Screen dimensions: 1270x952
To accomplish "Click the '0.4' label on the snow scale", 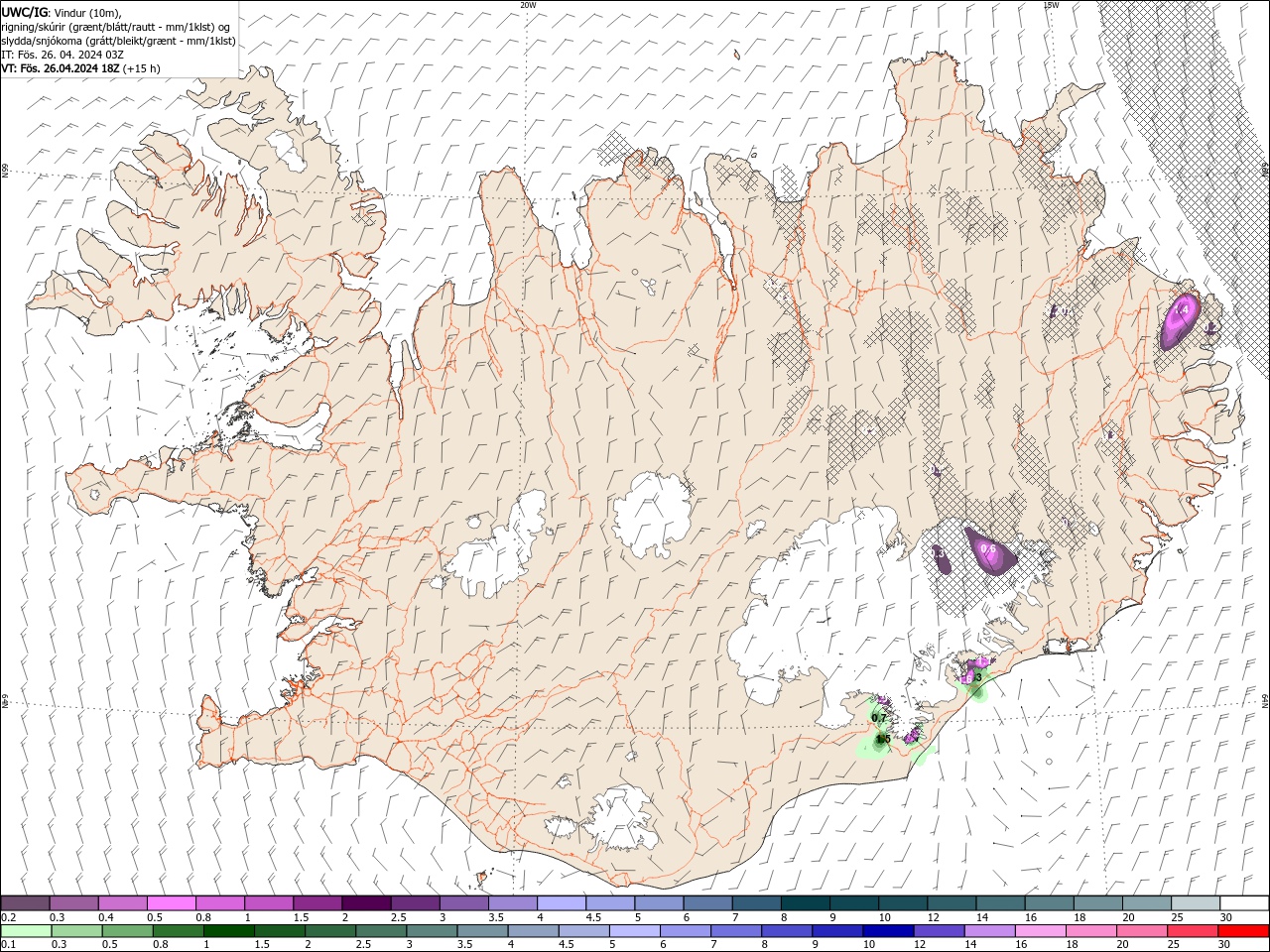I will (x=107, y=917).
